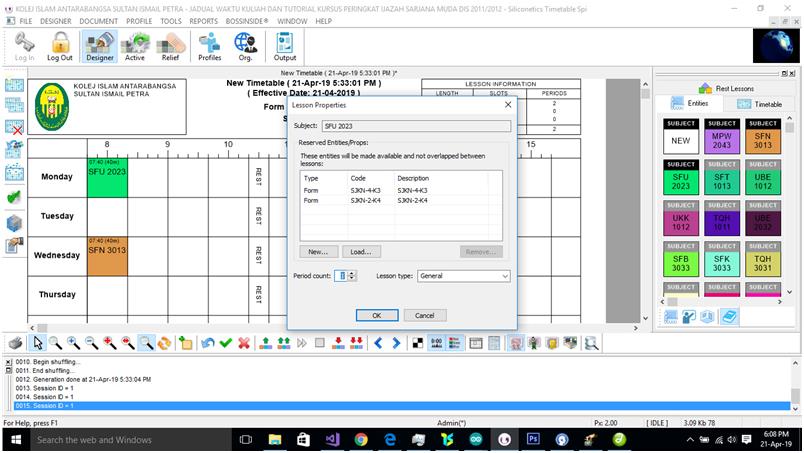
Task: Switch to Active mode icon
Action: (x=135, y=46)
